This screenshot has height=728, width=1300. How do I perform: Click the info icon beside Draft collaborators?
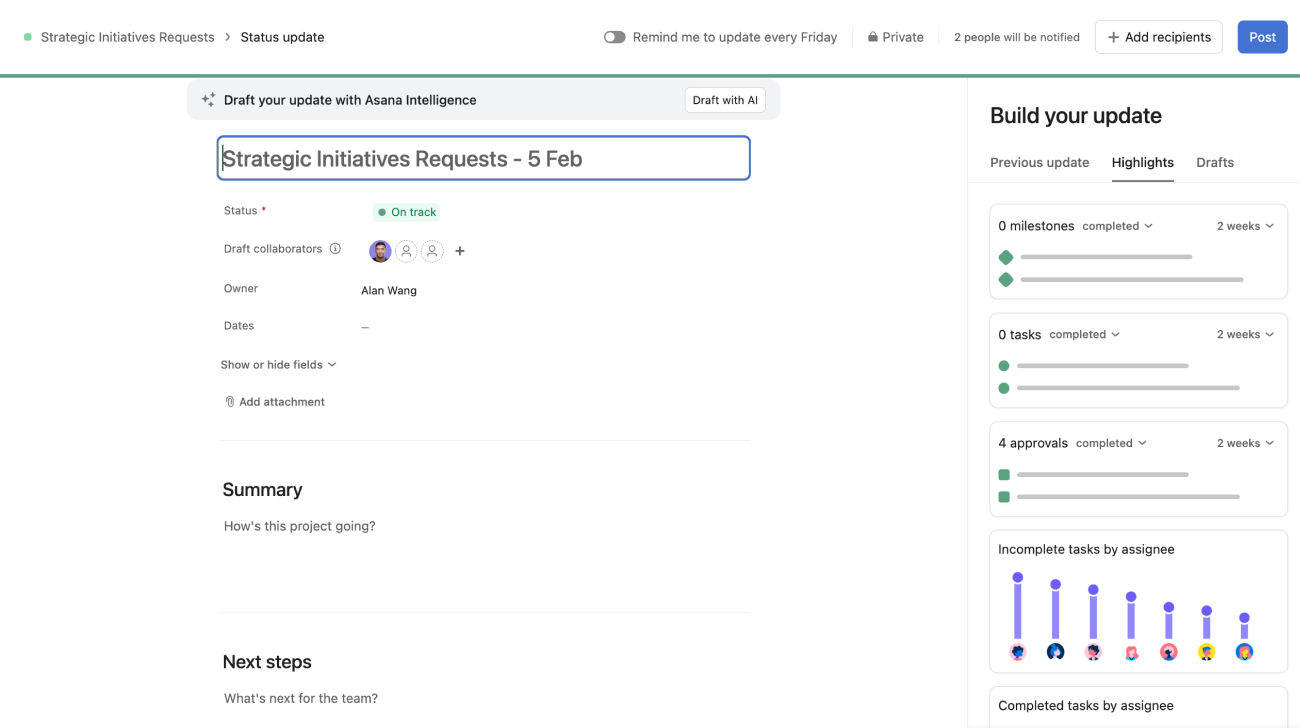[x=335, y=249]
